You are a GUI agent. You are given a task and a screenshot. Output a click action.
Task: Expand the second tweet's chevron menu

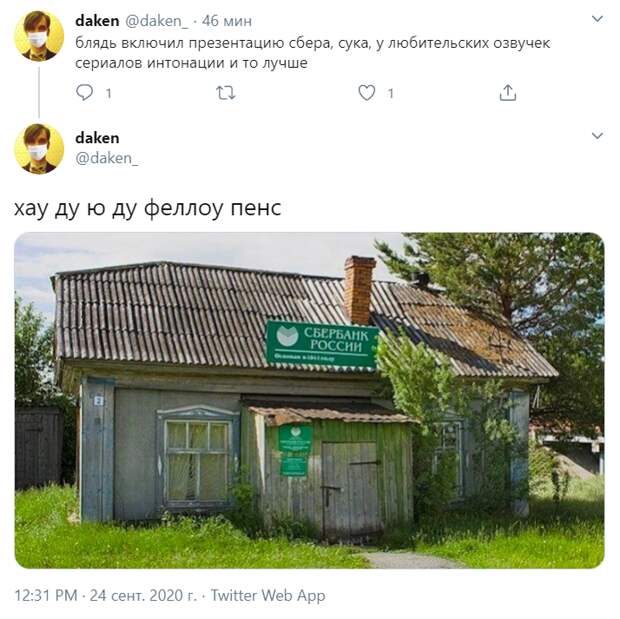pos(597,136)
